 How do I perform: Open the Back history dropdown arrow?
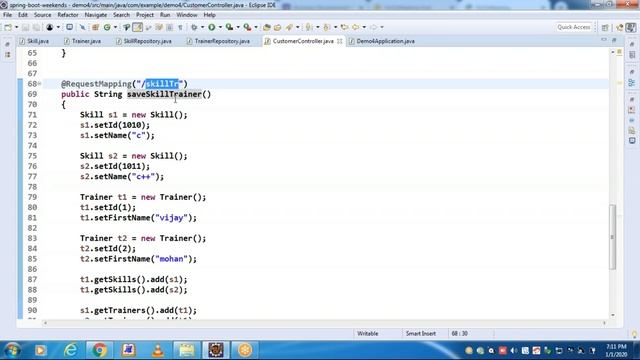364,27
